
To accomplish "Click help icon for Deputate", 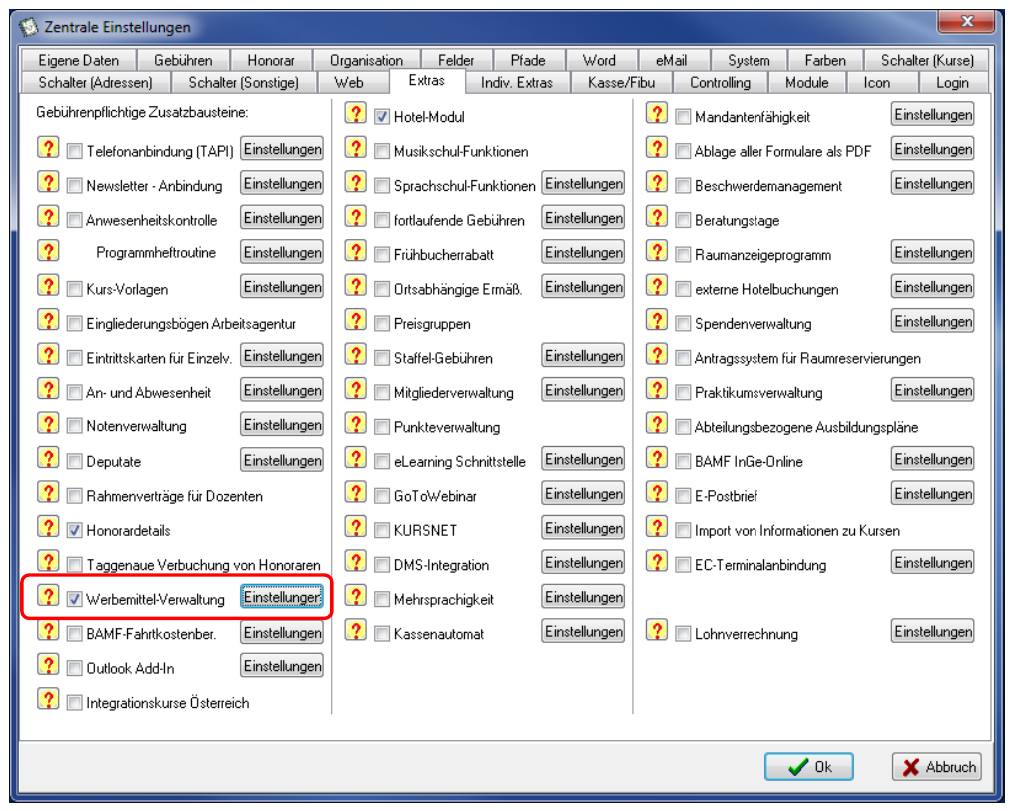I will tap(48, 459).
